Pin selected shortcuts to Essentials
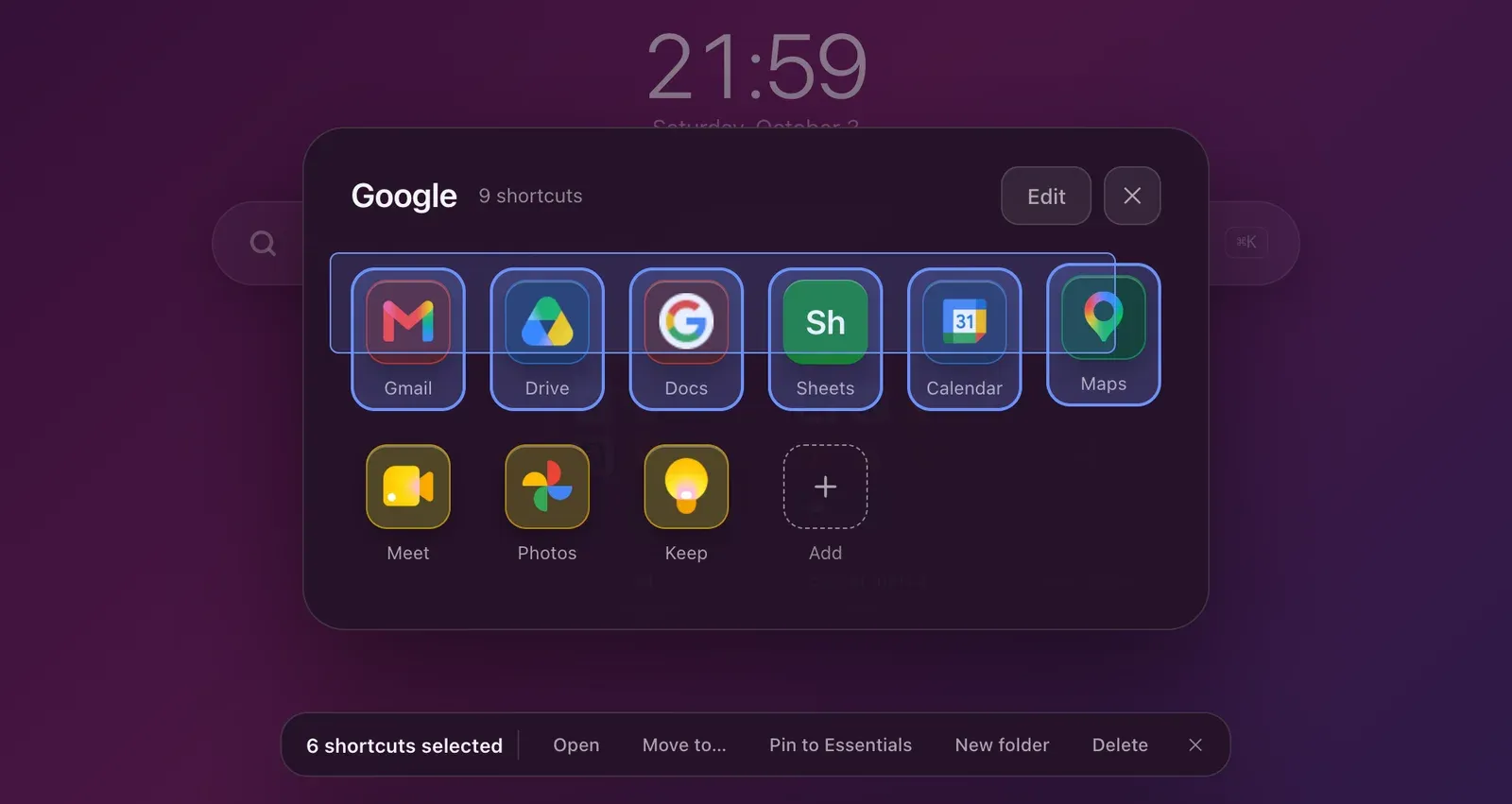 click(x=840, y=744)
